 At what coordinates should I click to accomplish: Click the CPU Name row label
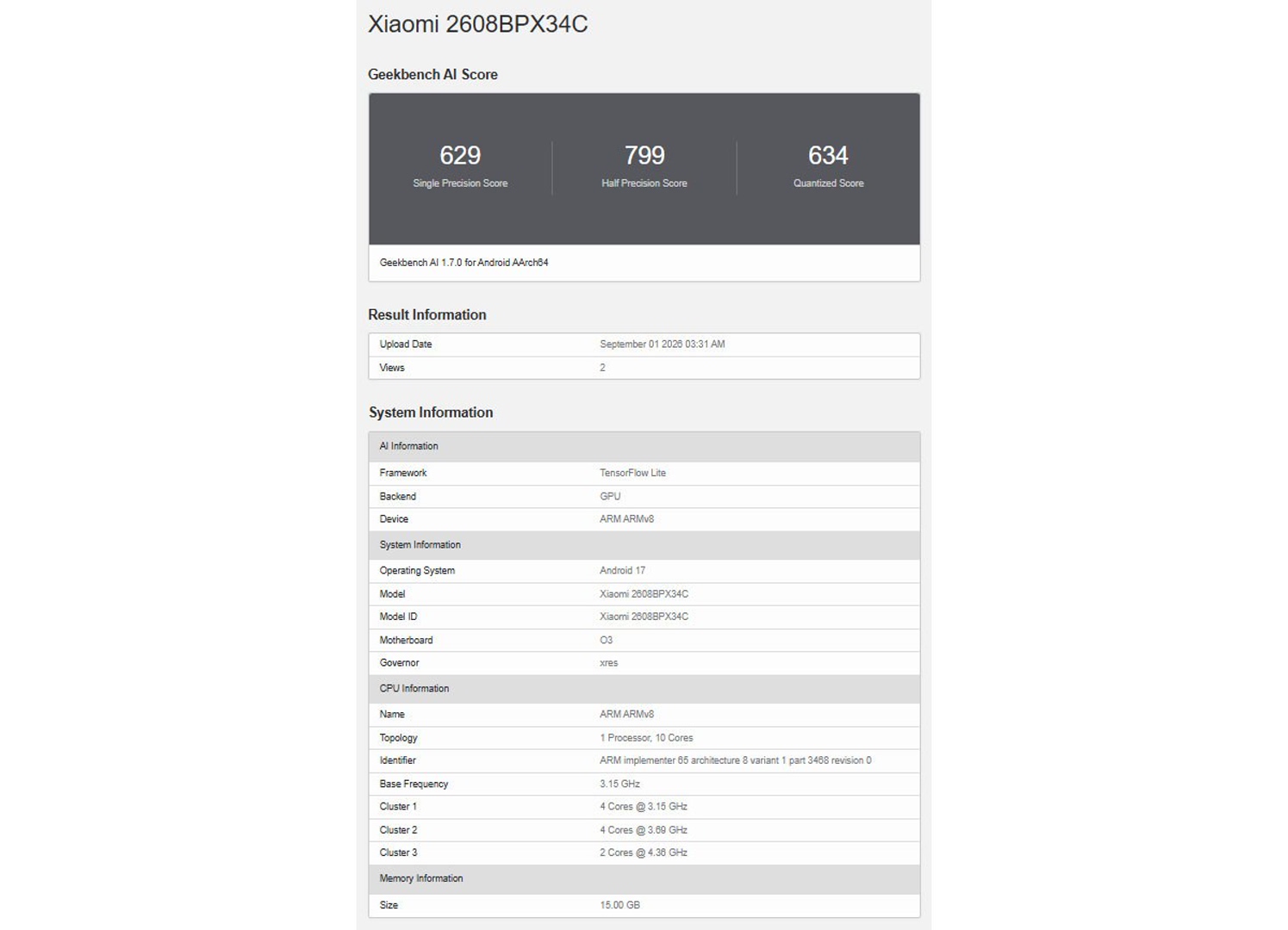392,715
